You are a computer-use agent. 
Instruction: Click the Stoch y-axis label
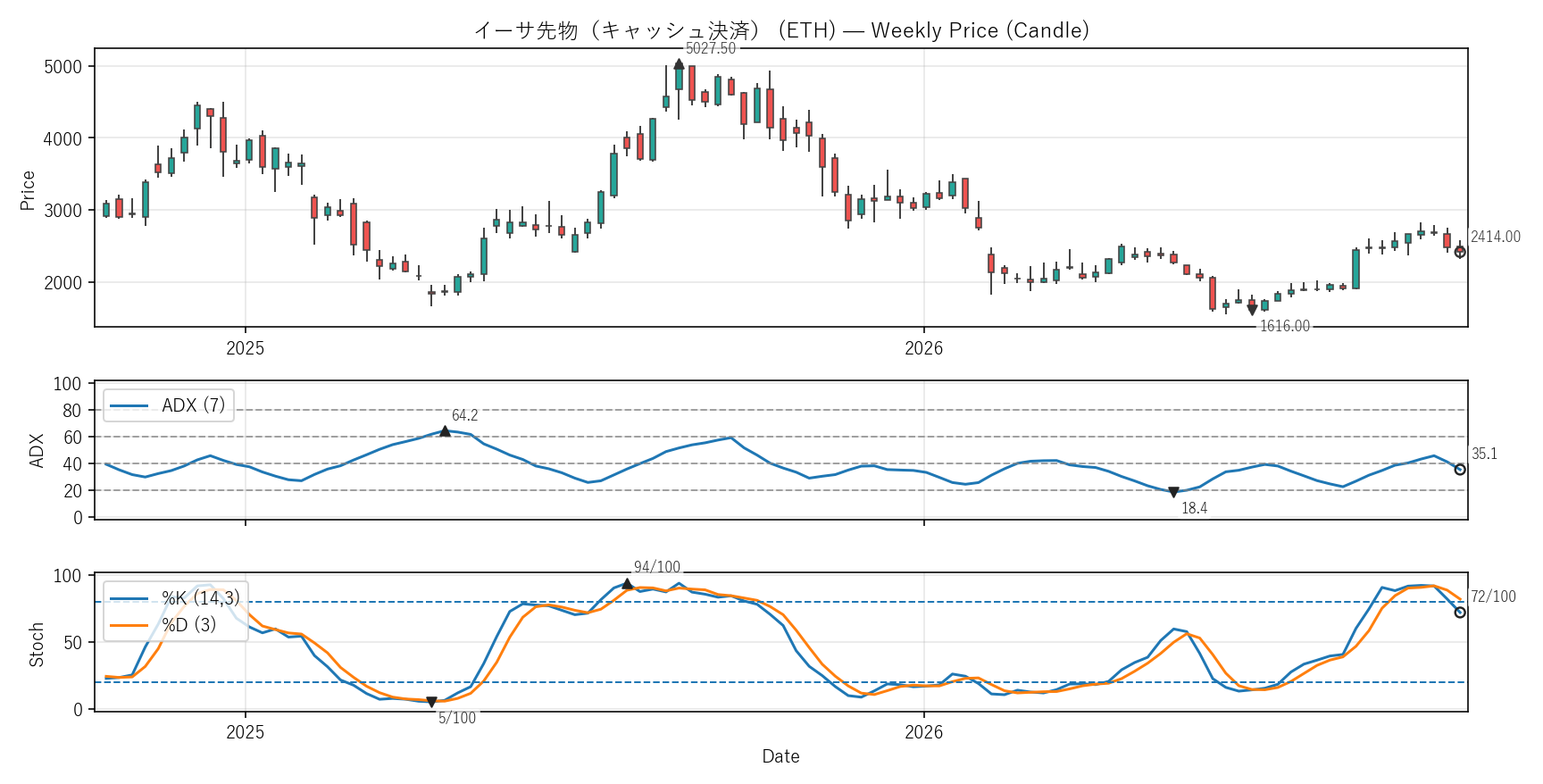(37, 645)
